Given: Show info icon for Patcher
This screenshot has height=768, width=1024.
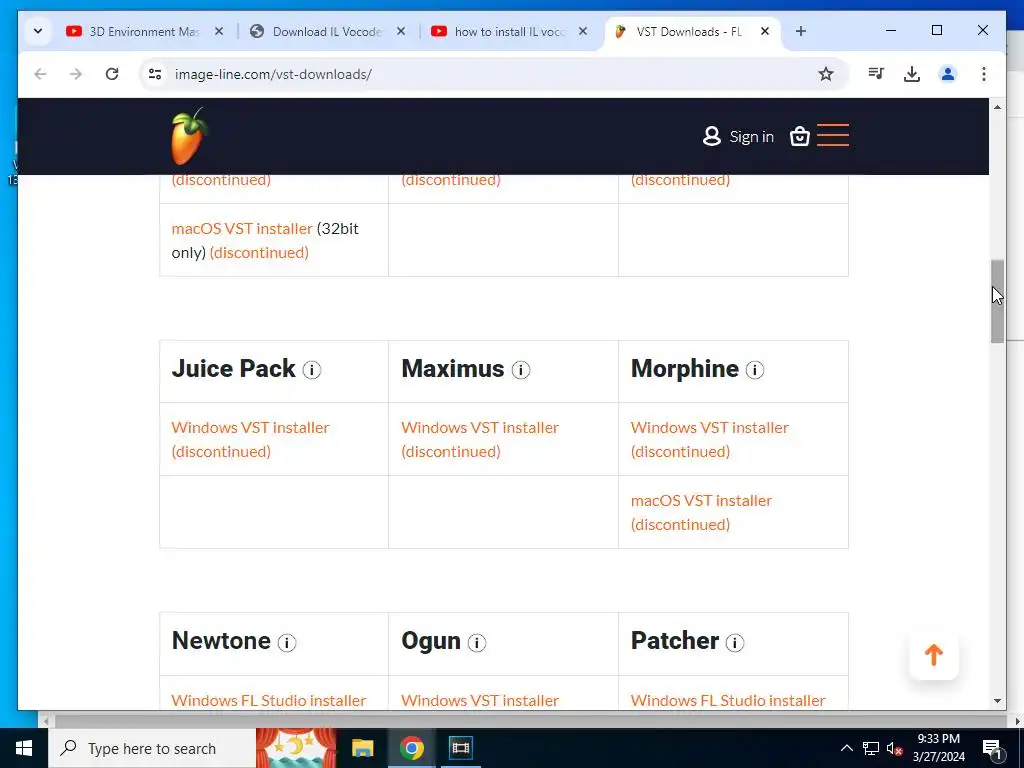Looking at the screenshot, I should pyautogui.click(x=735, y=643).
